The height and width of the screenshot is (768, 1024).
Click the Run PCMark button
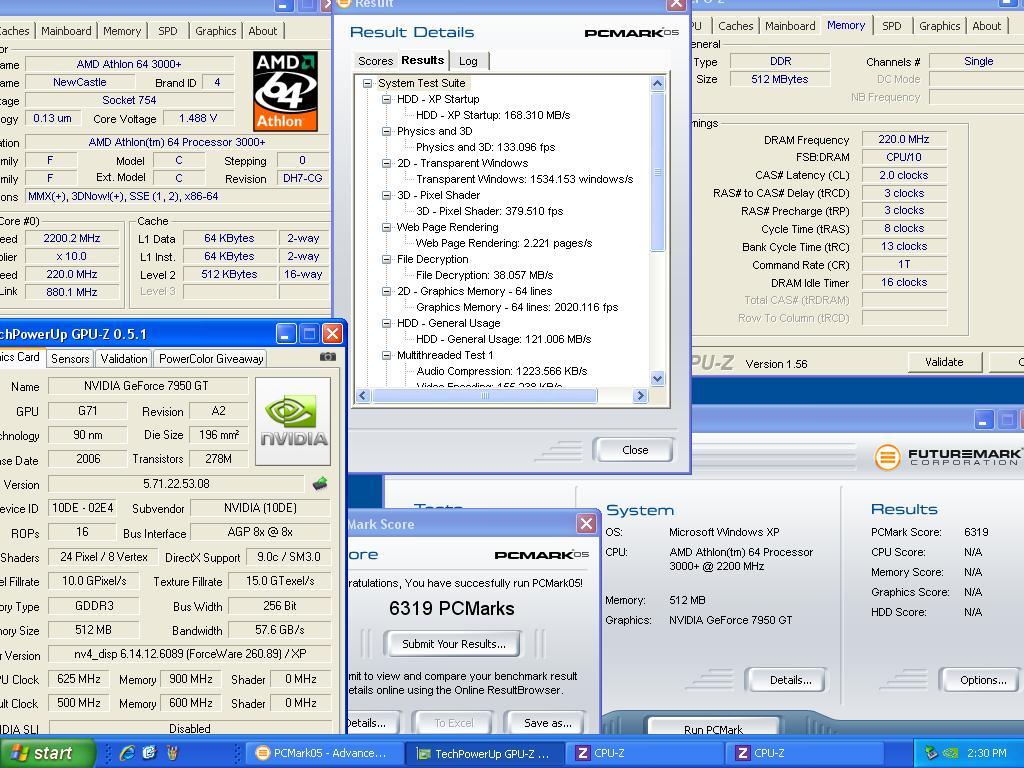713,728
